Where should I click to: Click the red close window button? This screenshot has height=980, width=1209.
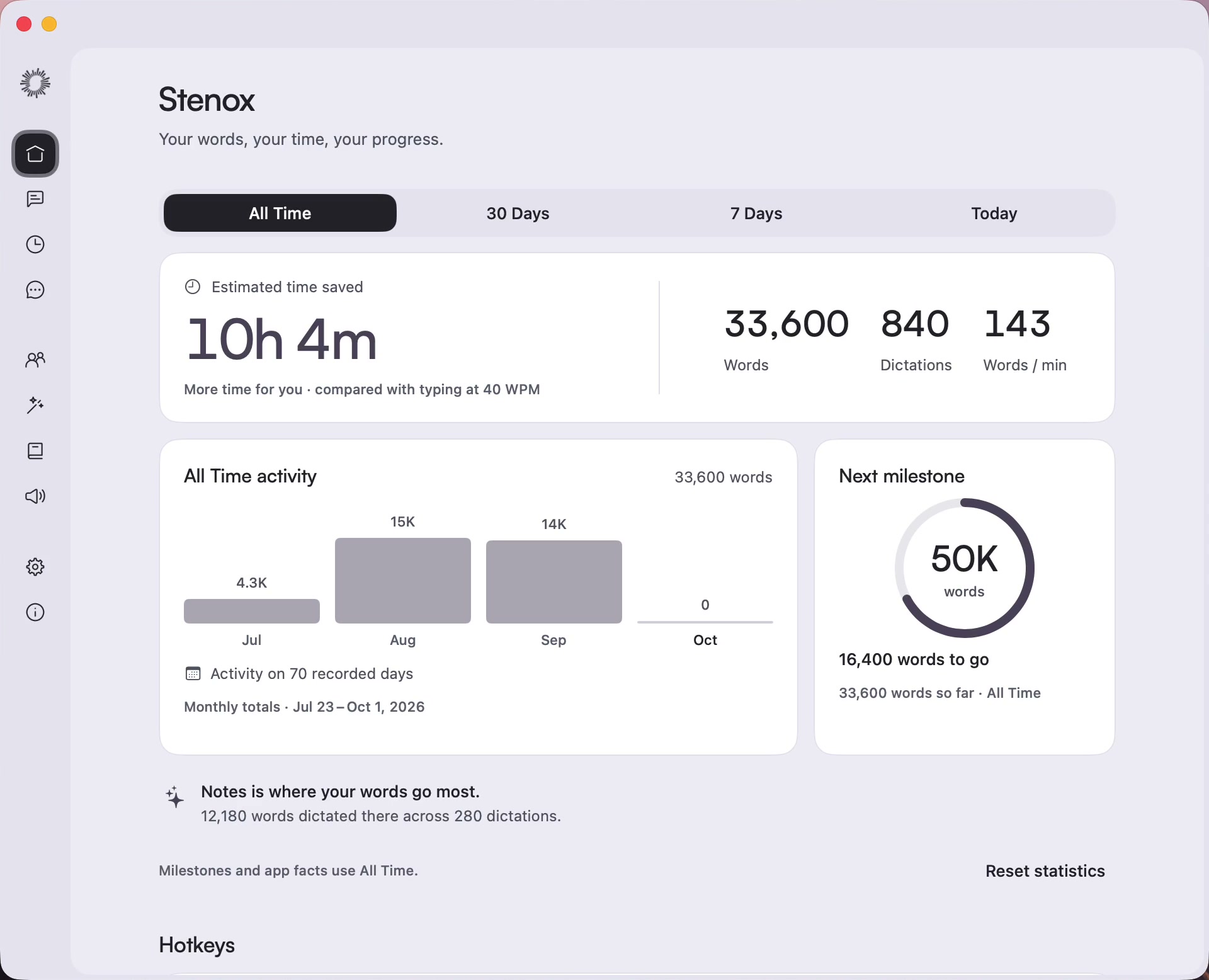coord(24,24)
